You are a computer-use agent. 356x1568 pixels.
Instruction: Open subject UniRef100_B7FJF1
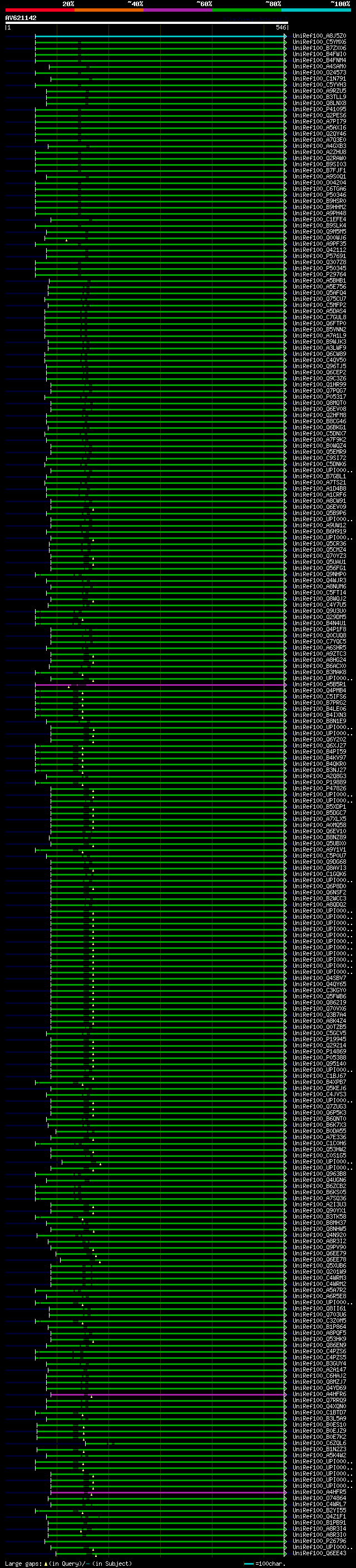(x=319, y=170)
